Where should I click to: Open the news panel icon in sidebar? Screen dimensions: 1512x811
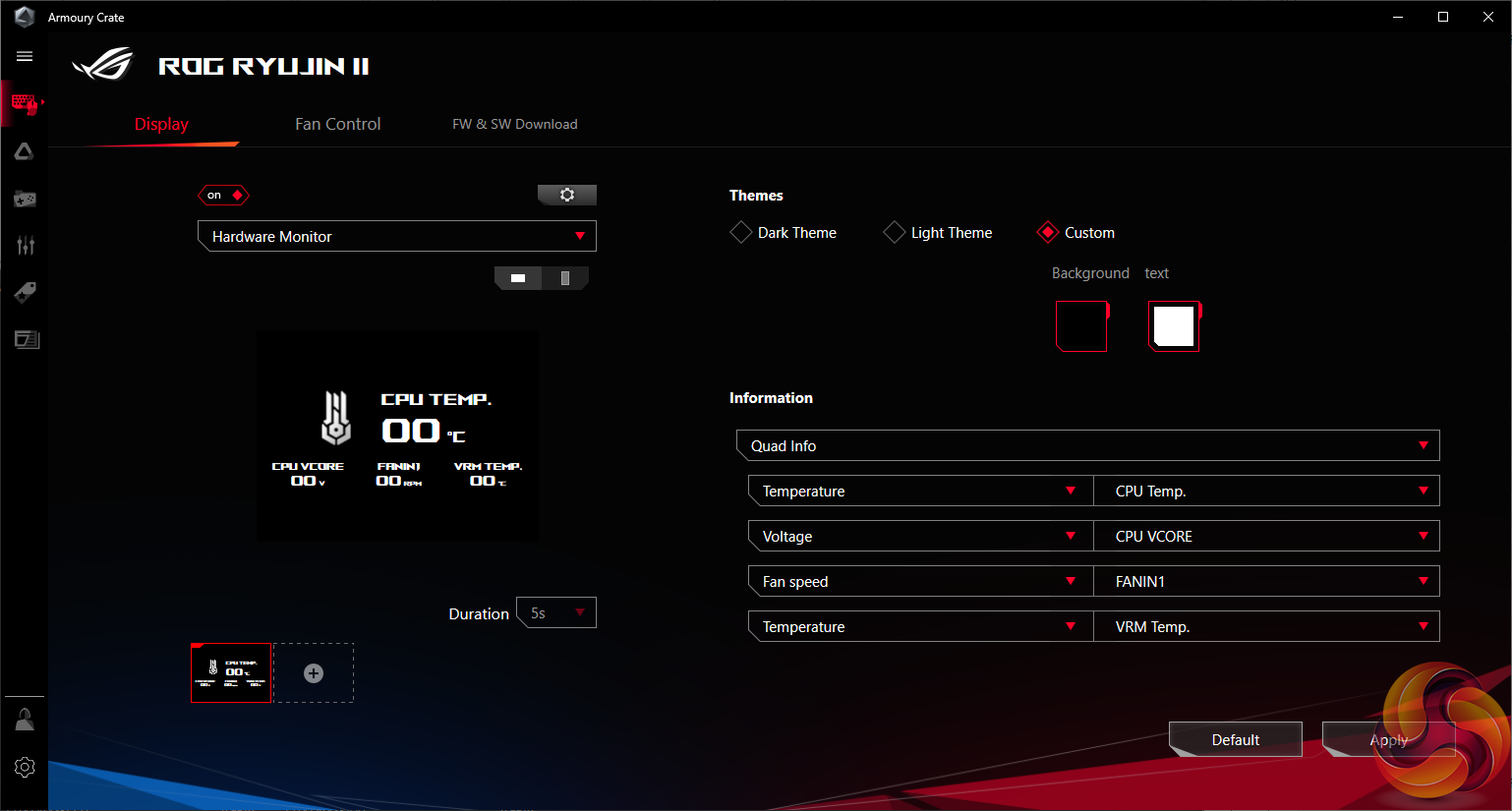click(x=27, y=339)
